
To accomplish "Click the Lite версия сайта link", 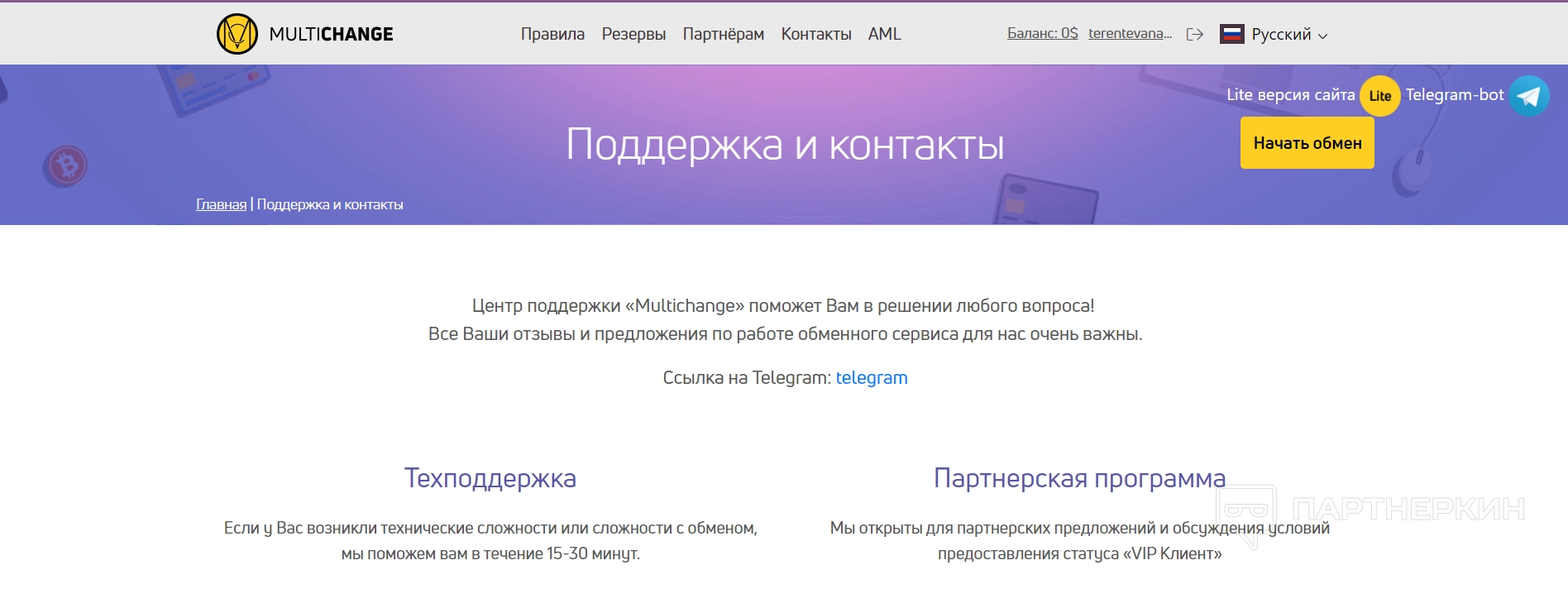I will [1290, 94].
